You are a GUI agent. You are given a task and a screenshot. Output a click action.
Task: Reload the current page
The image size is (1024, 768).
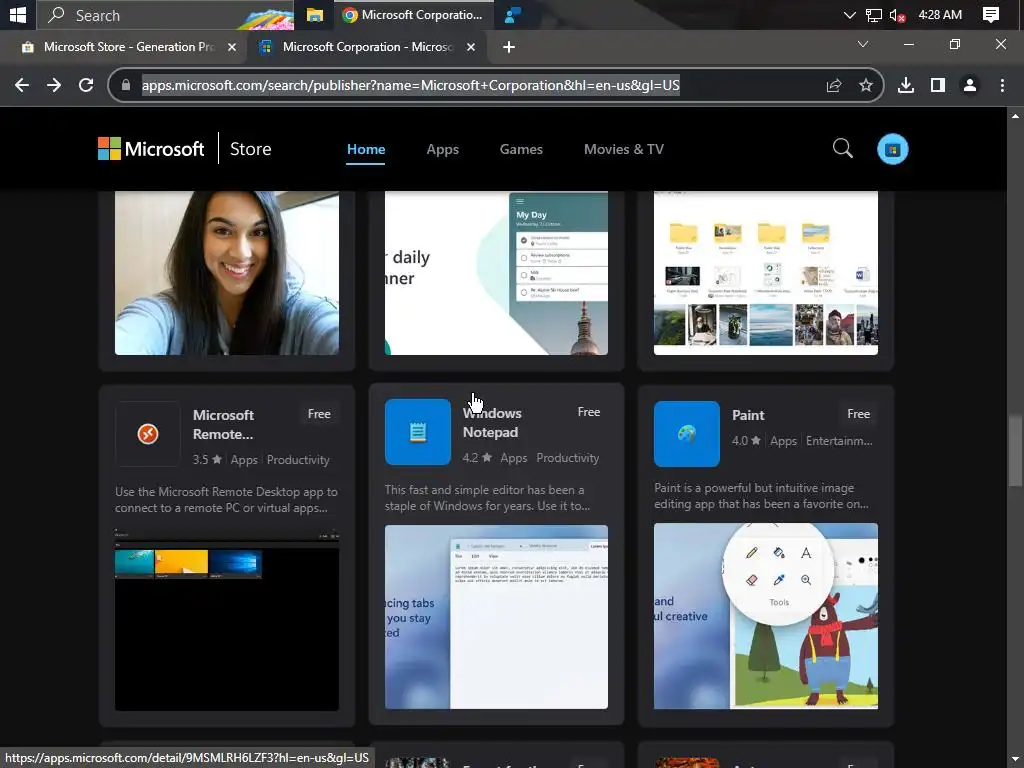pos(86,85)
